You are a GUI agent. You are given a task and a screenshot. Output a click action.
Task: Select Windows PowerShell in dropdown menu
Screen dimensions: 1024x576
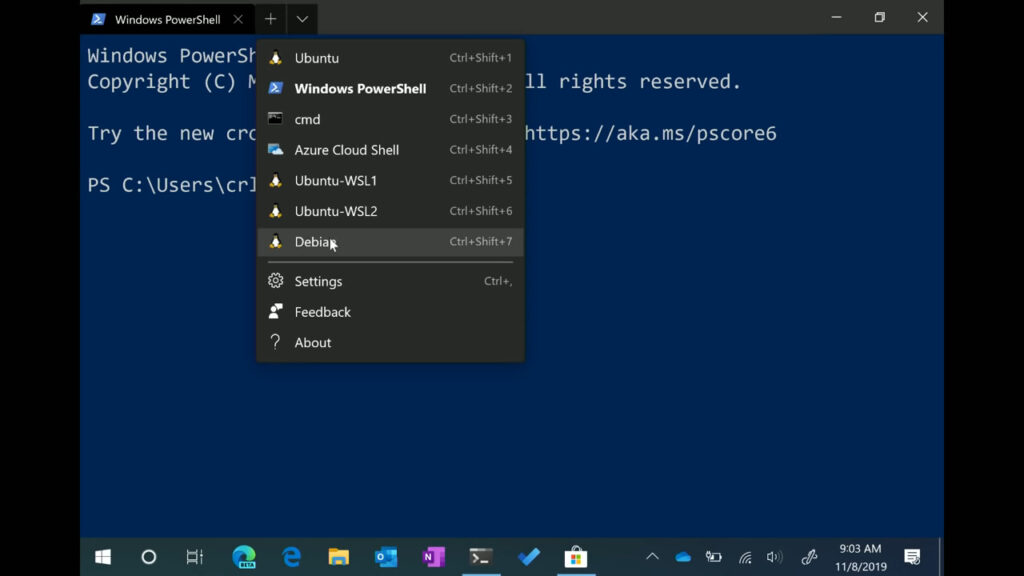(x=391, y=89)
